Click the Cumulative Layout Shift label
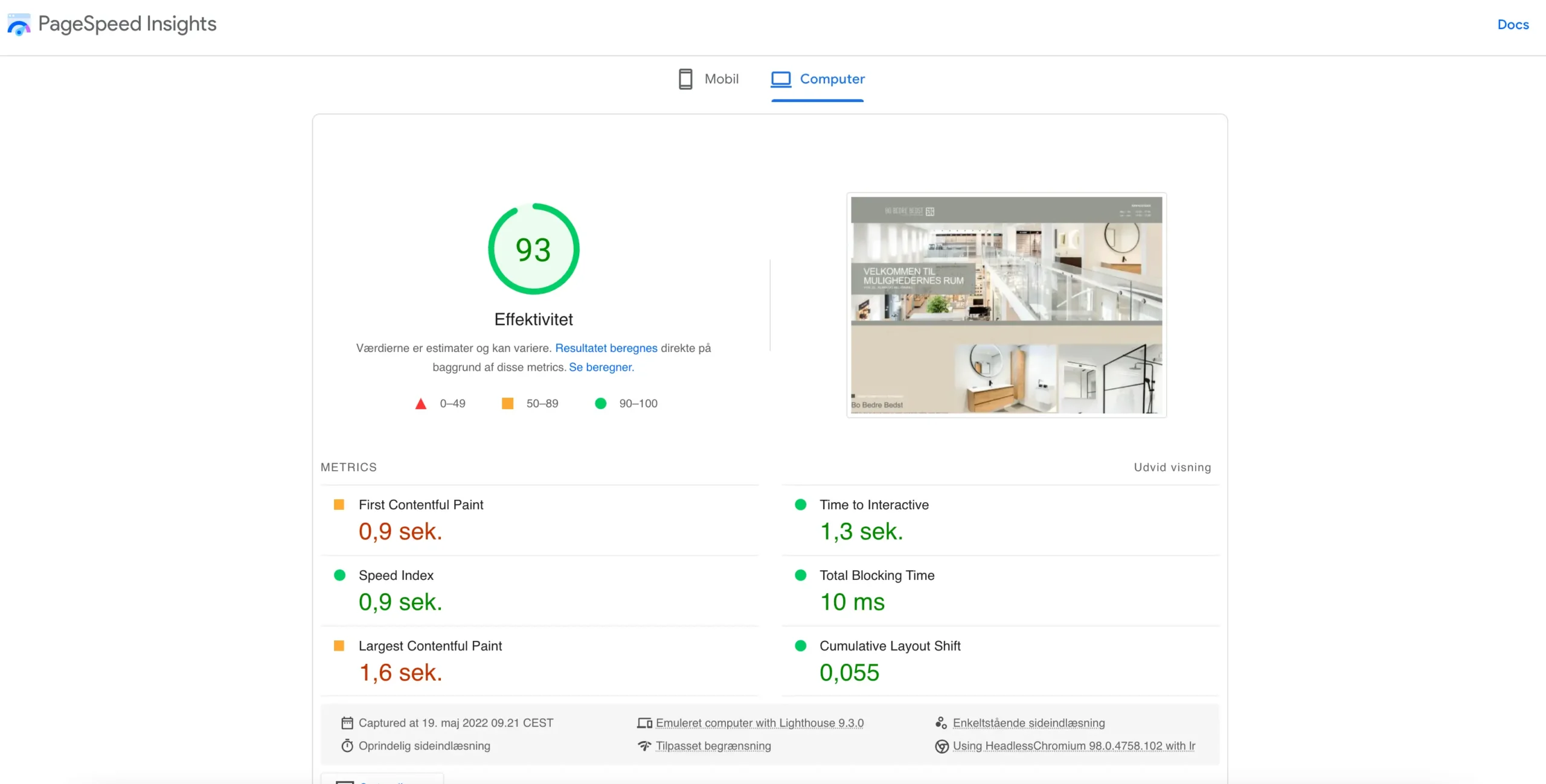Image resolution: width=1546 pixels, height=784 pixels. (890, 646)
